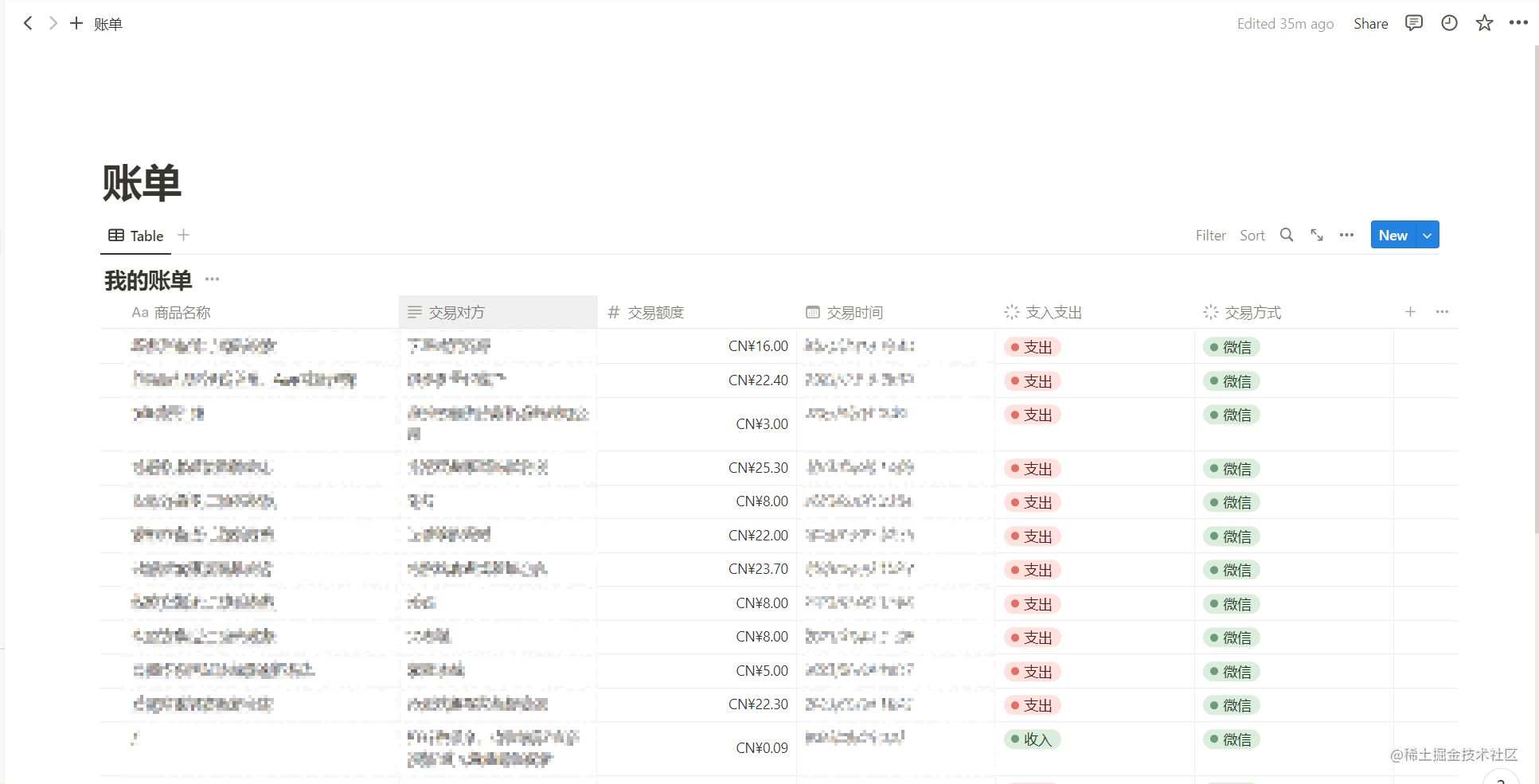Open 我的账单 title options ellipsis
Viewport: 1539px width, 784px height.
(x=212, y=279)
